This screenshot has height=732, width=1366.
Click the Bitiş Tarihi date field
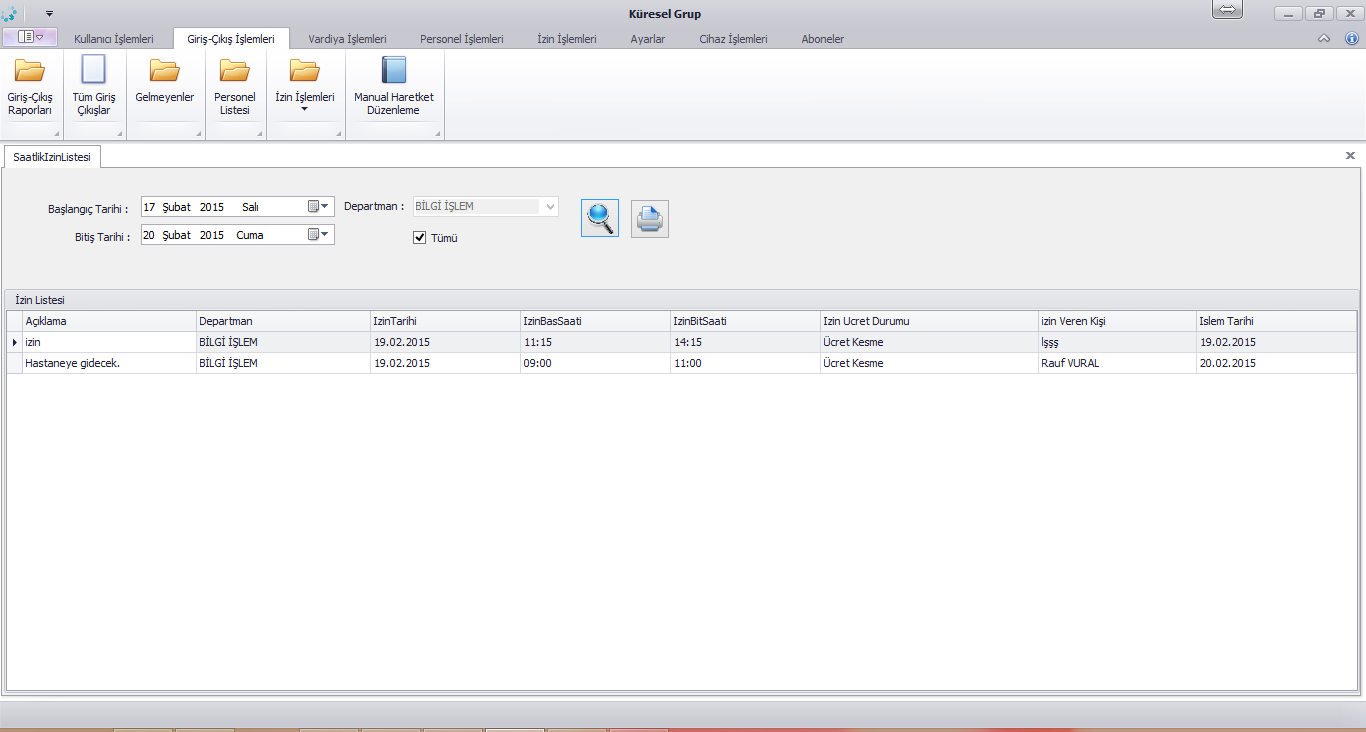(x=238, y=235)
